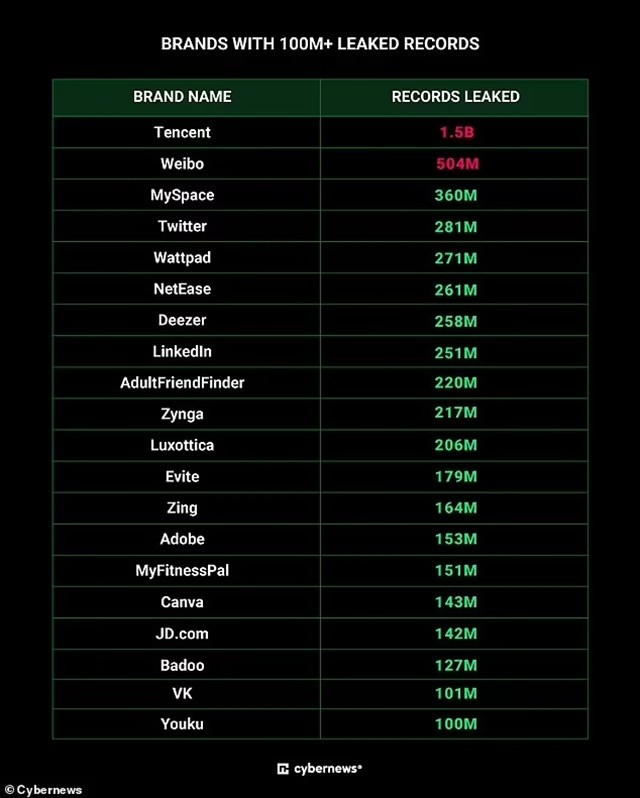Select the Weibo row name
640x798 pixels.
[x=182, y=163]
